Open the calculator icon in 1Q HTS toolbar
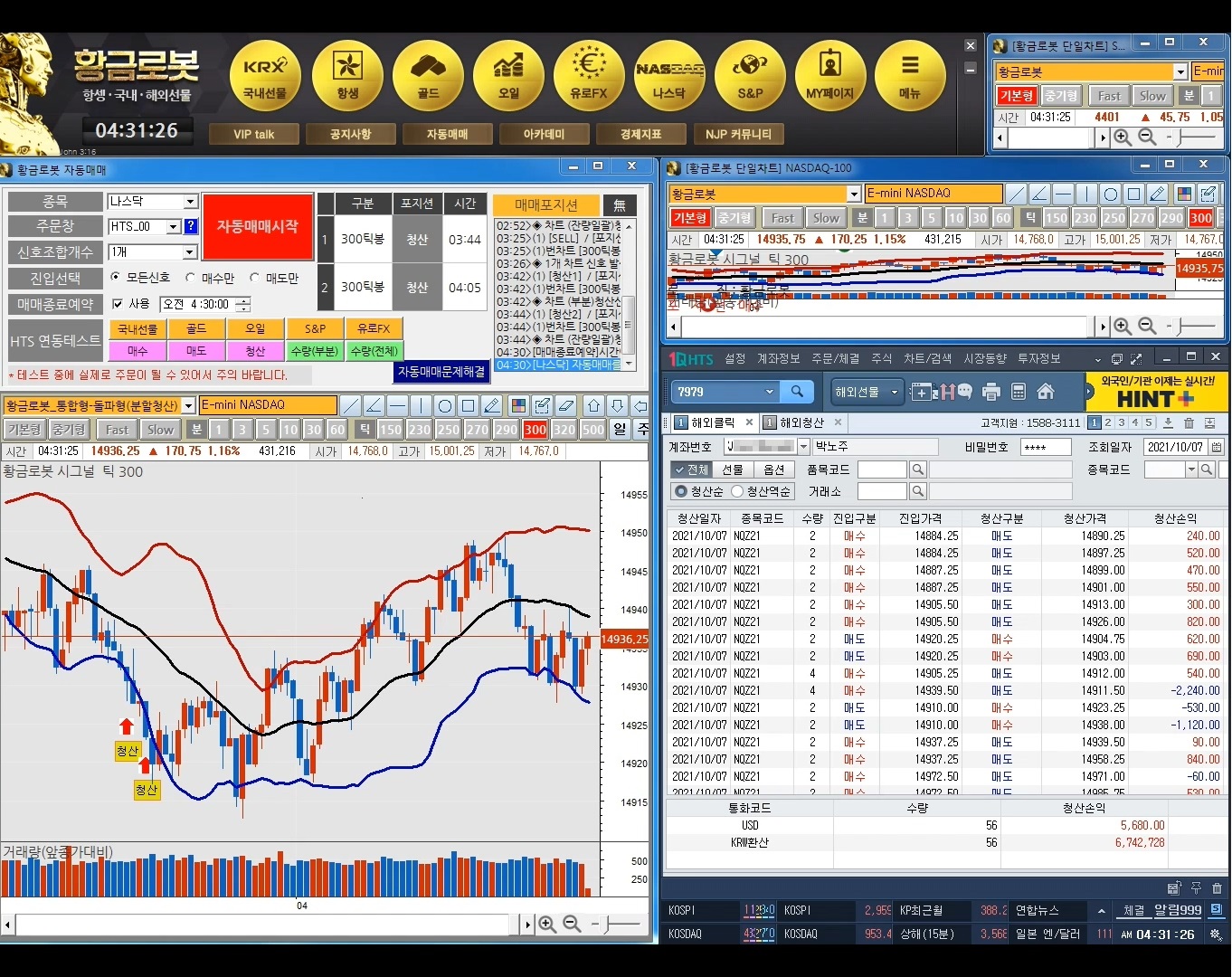The width and height of the screenshot is (1232, 977). pos(1019,392)
